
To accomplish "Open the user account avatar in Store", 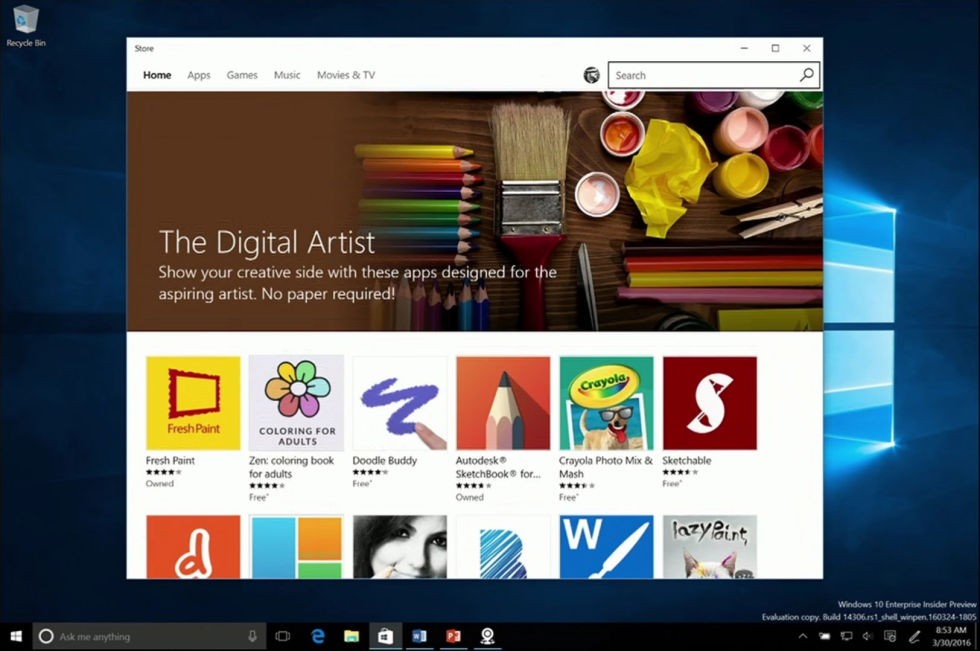I will pos(591,75).
